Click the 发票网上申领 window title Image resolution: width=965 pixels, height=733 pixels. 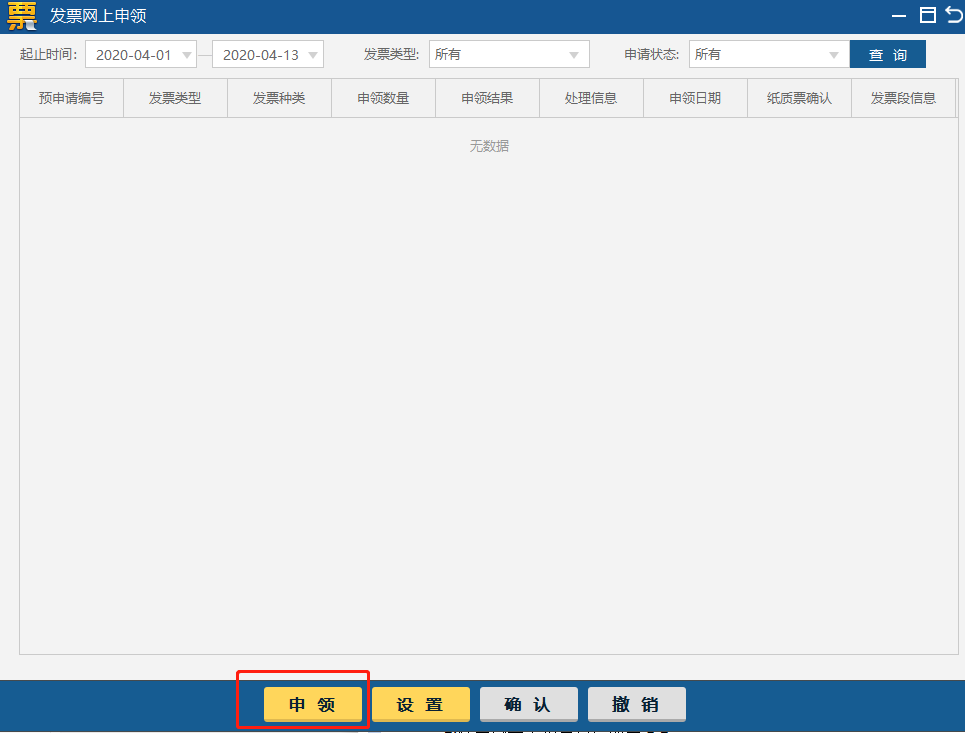click(98, 15)
